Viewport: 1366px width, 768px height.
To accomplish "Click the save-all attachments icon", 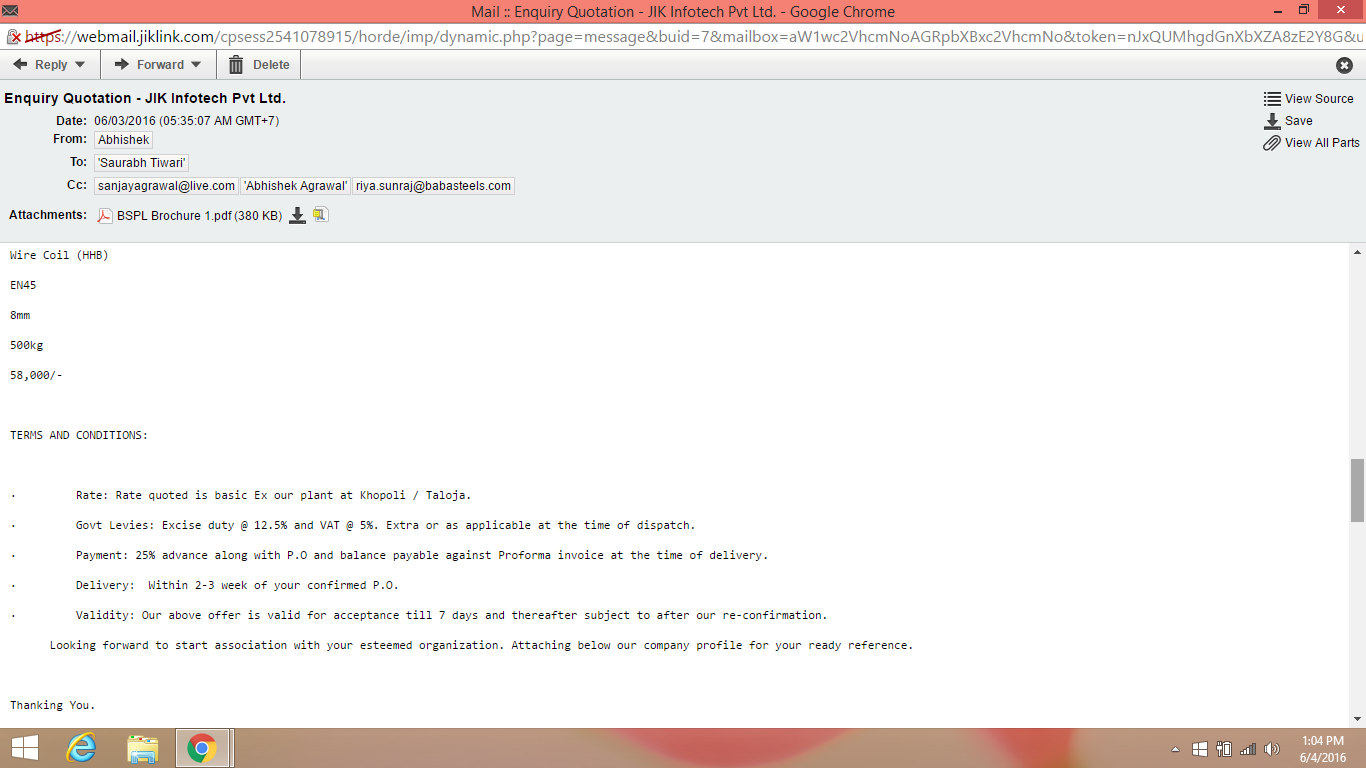I will [x=320, y=215].
